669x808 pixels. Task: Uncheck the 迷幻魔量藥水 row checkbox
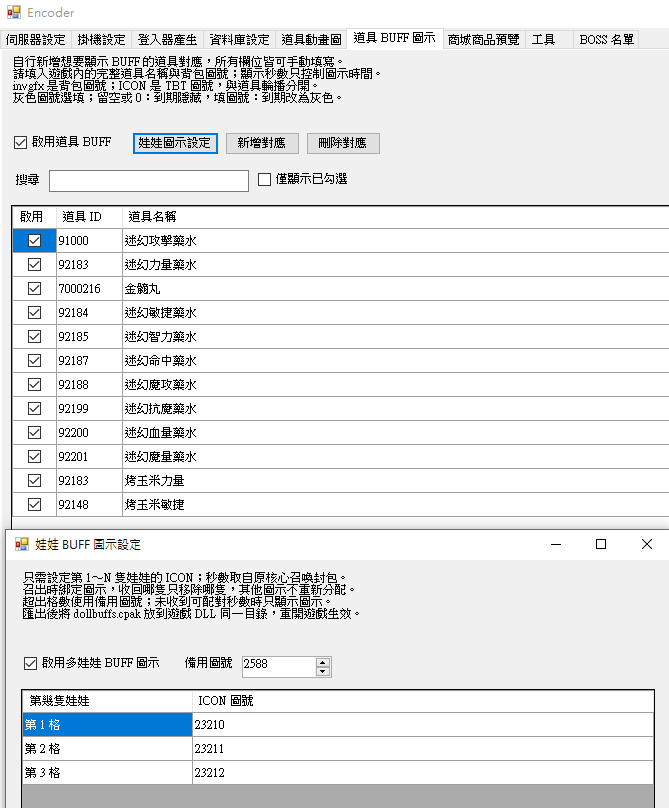pos(35,457)
